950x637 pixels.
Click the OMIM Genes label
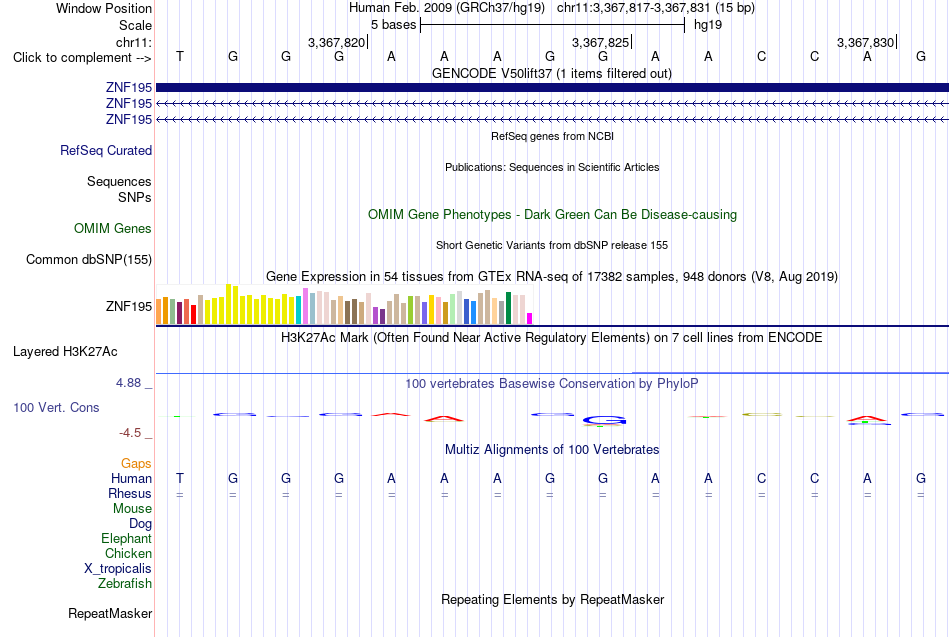pos(112,228)
